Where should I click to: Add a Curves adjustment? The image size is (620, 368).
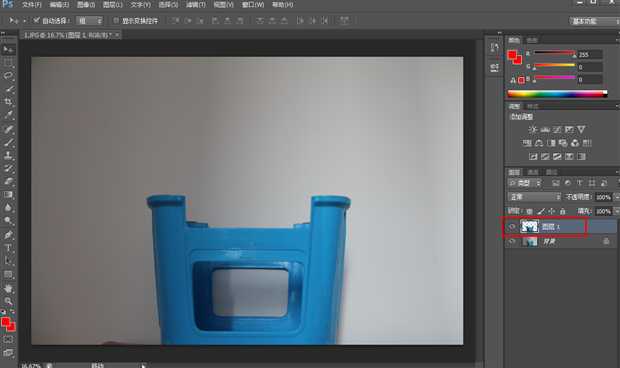(x=557, y=129)
